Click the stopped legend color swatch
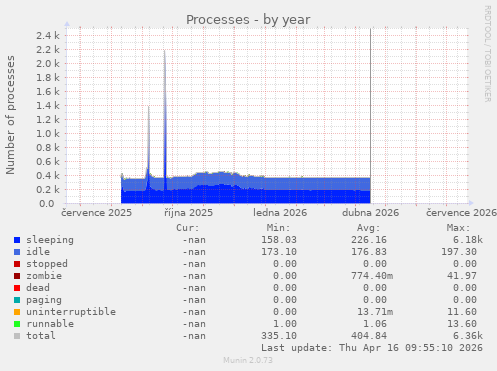Viewport: 497px width, 371px height. click(17, 264)
